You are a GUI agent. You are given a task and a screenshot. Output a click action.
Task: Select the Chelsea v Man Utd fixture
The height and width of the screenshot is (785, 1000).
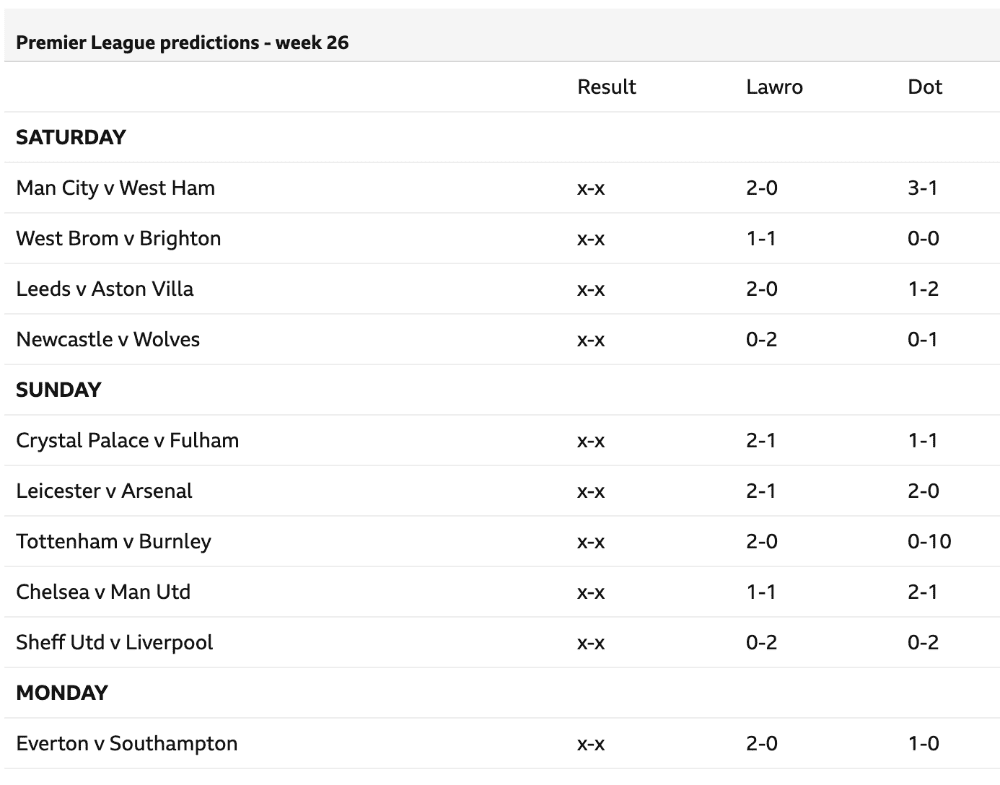coord(103,591)
